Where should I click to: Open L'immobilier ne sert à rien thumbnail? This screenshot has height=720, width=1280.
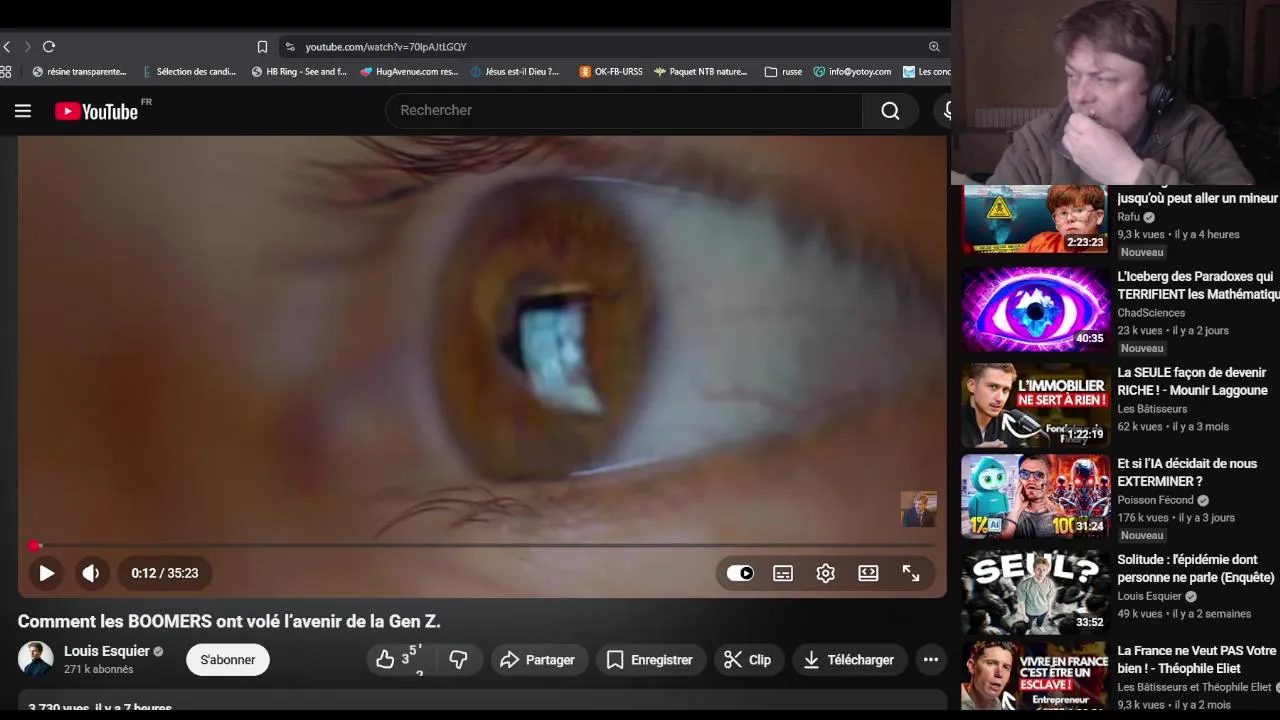tap(1035, 405)
